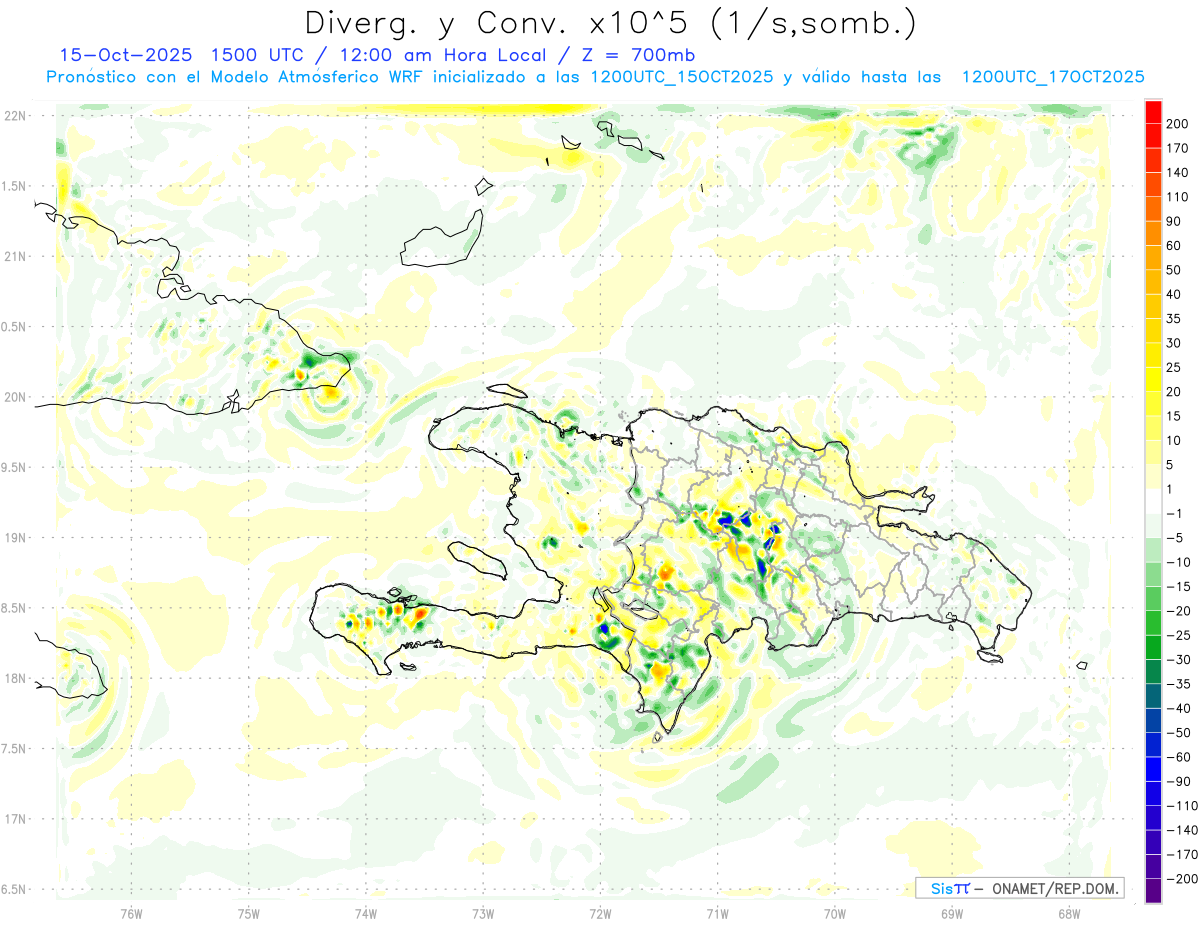Click the 71W longitude label
1200x927 pixels.
[x=717, y=913]
